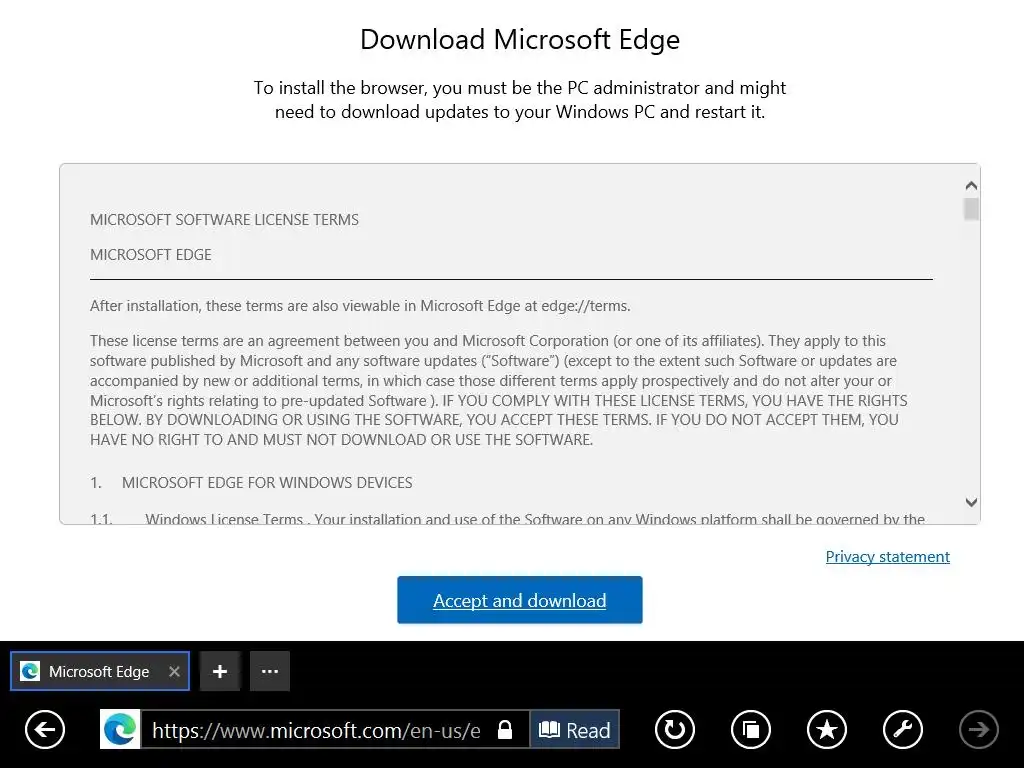Click Accept and download button
This screenshot has height=768, width=1024.
pos(520,600)
